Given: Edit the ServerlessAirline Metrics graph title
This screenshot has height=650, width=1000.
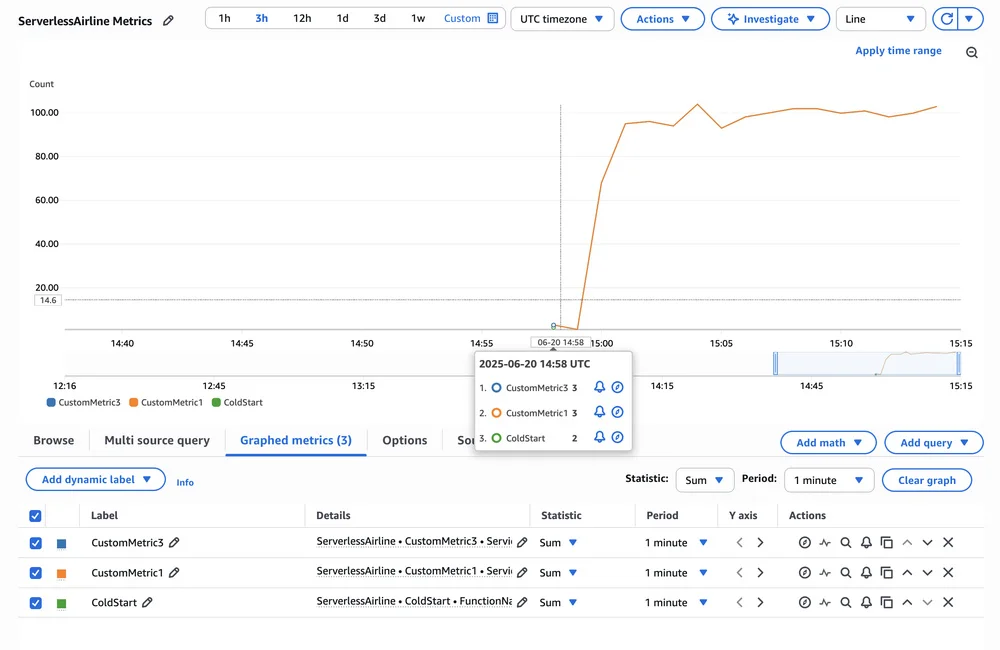Looking at the screenshot, I should (x=168, y=20).
